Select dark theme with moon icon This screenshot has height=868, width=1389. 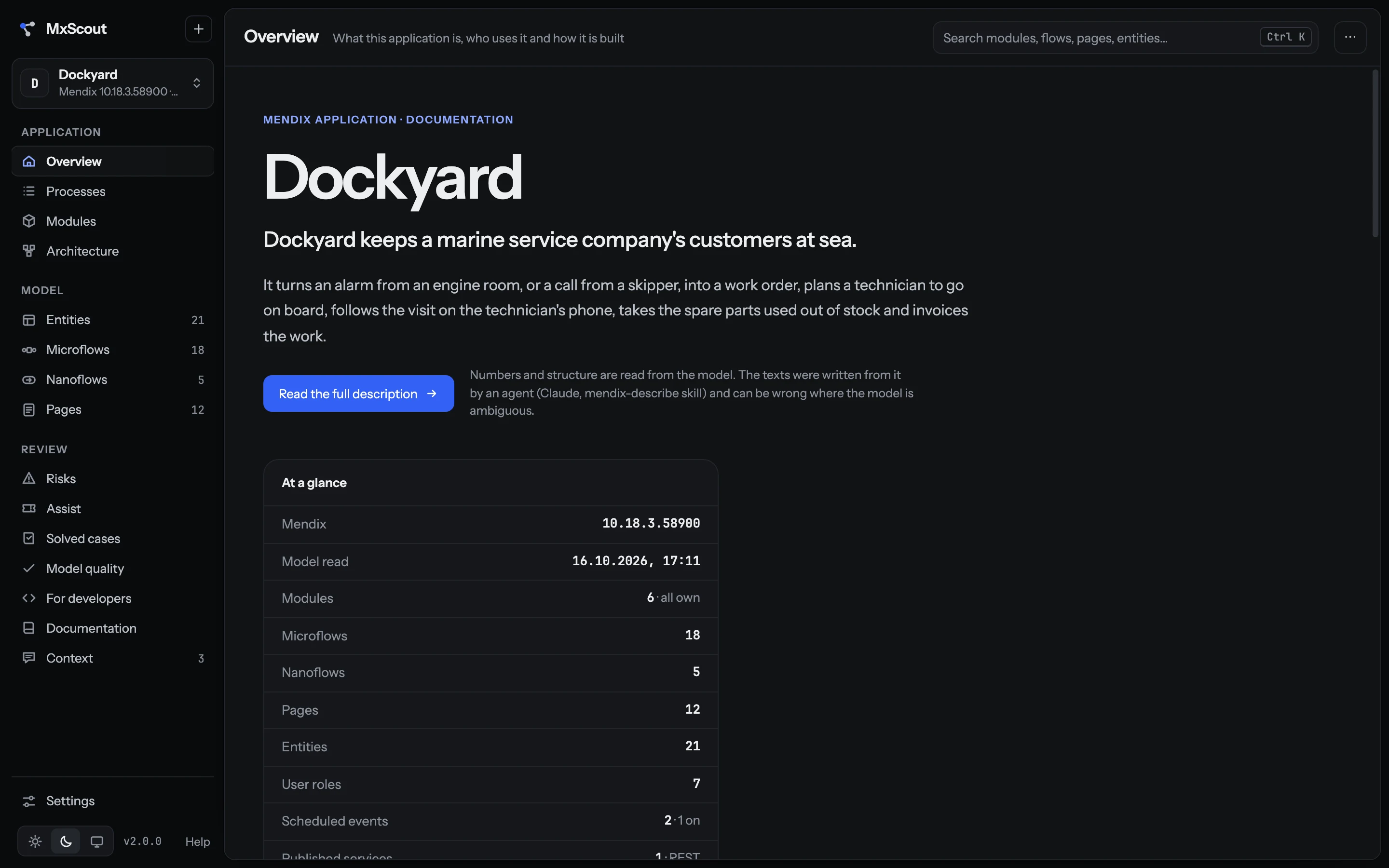click(66, 841)
